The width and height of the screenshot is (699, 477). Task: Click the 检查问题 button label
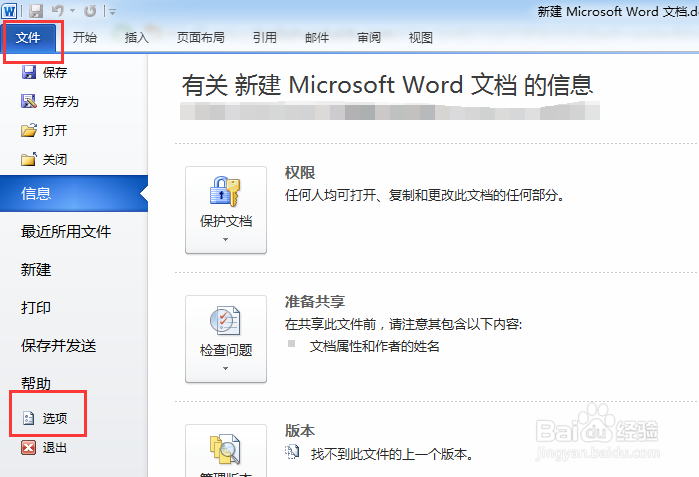[226, 350]
